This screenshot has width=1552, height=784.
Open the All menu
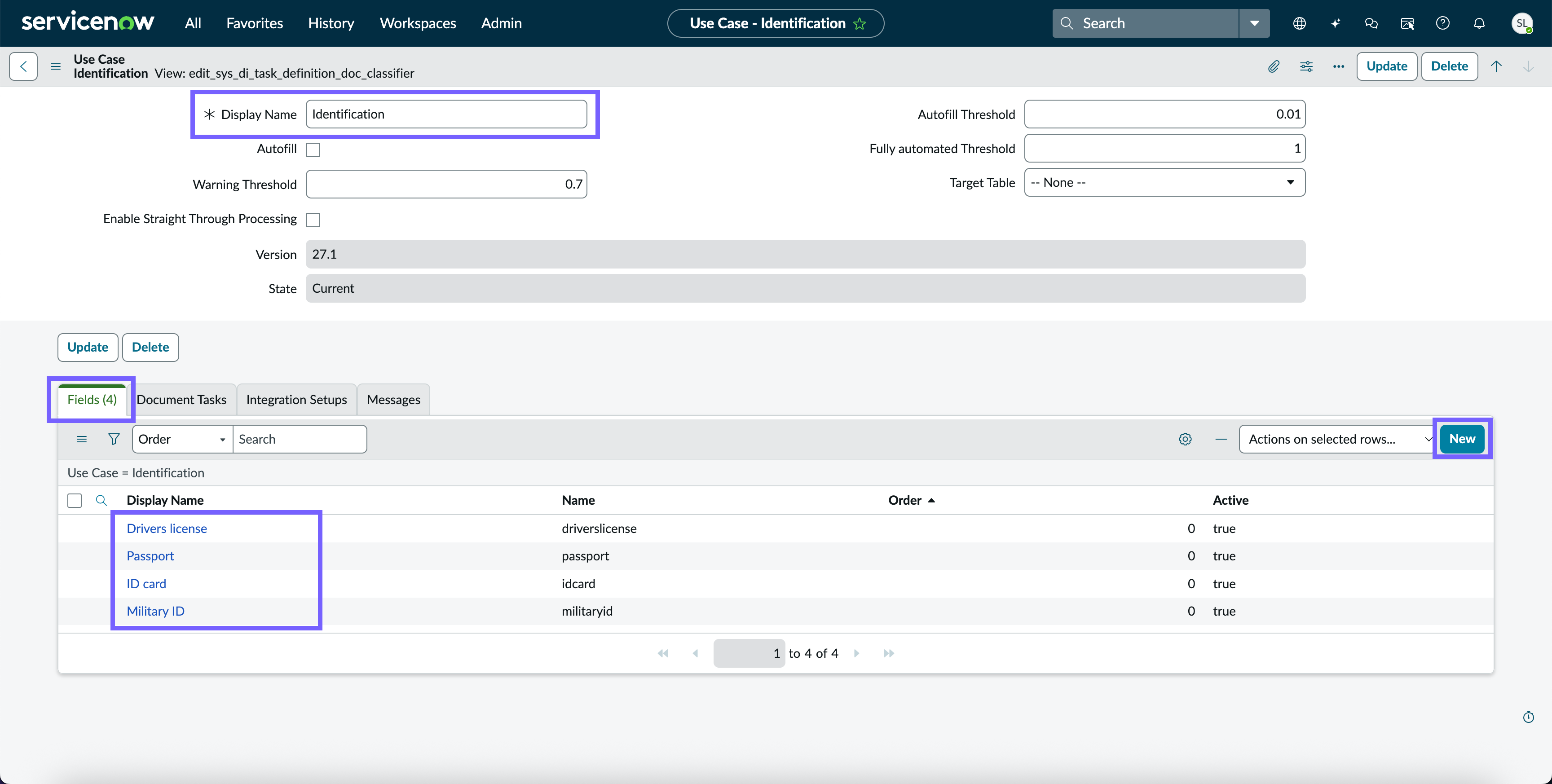tap(193, 23)
